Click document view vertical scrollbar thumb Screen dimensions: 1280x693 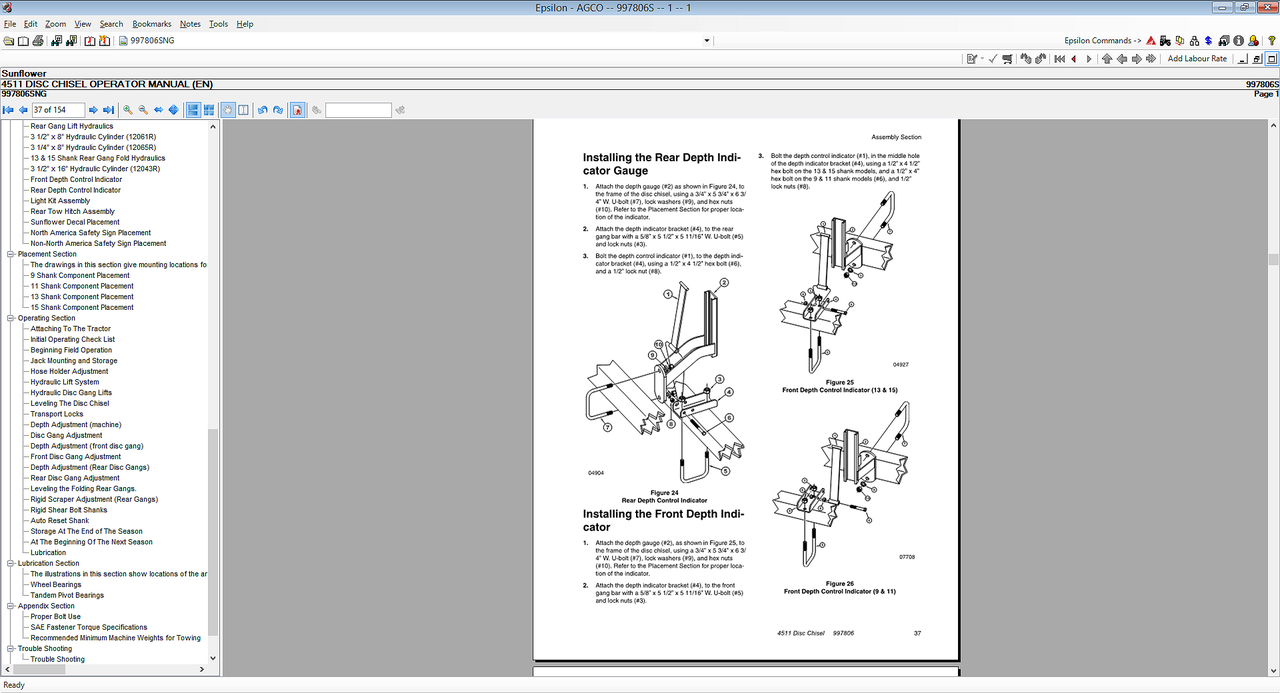(1274, 259)
